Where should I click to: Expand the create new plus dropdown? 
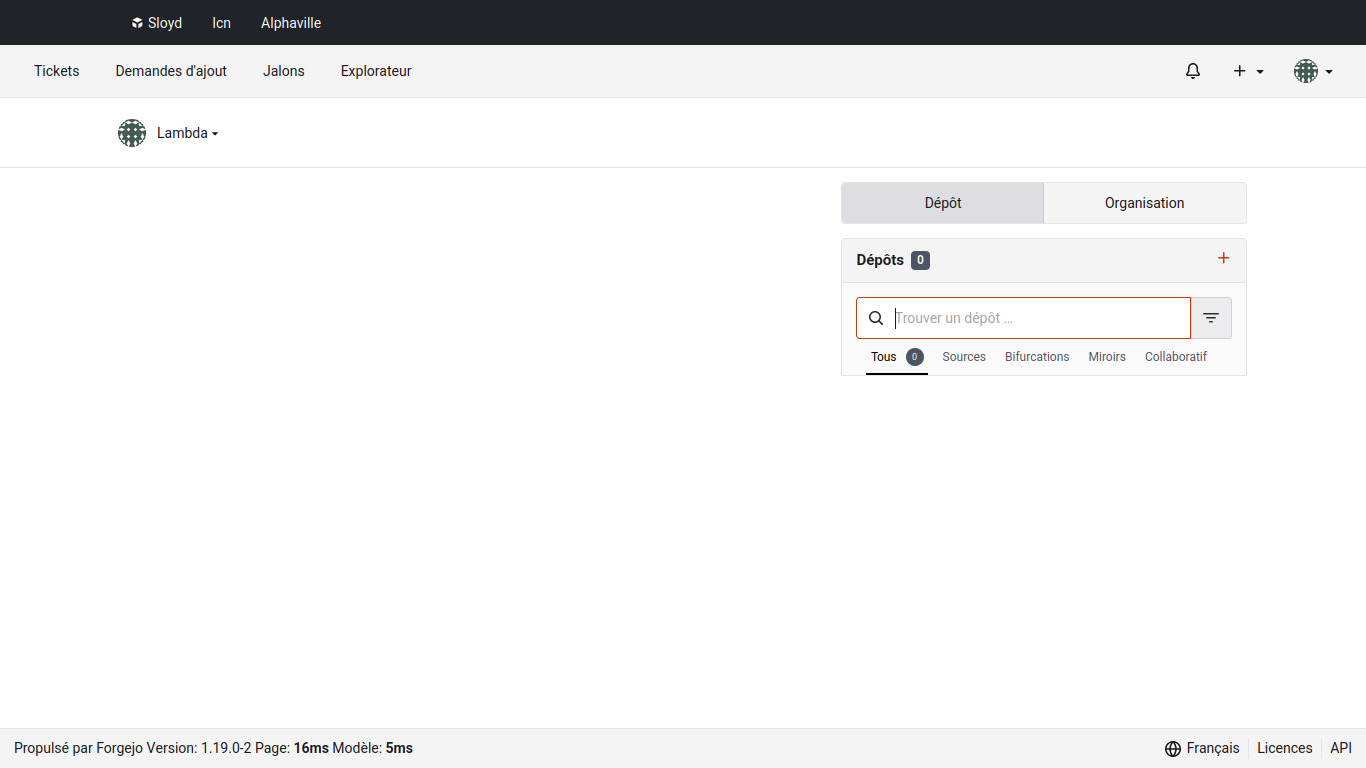pyautogui.click(x=1248, y=71)
